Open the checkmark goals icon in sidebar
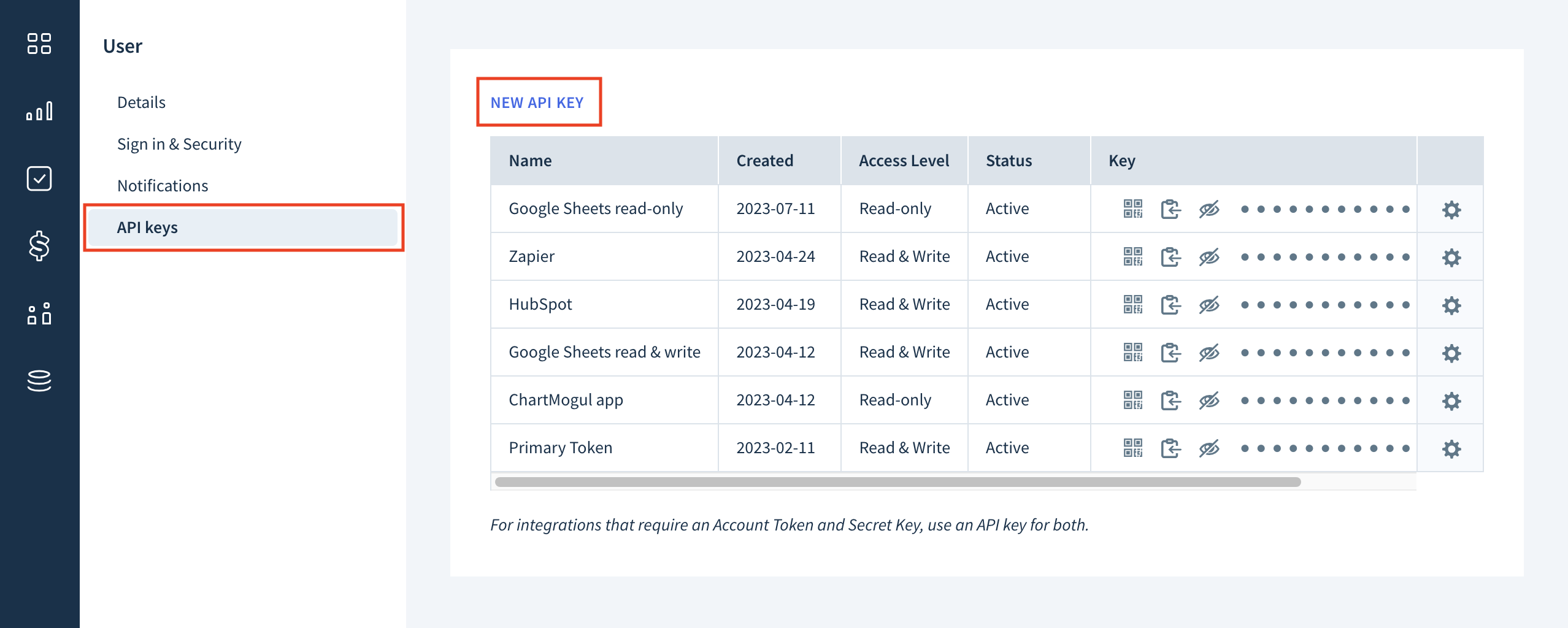 pos(39,178)
